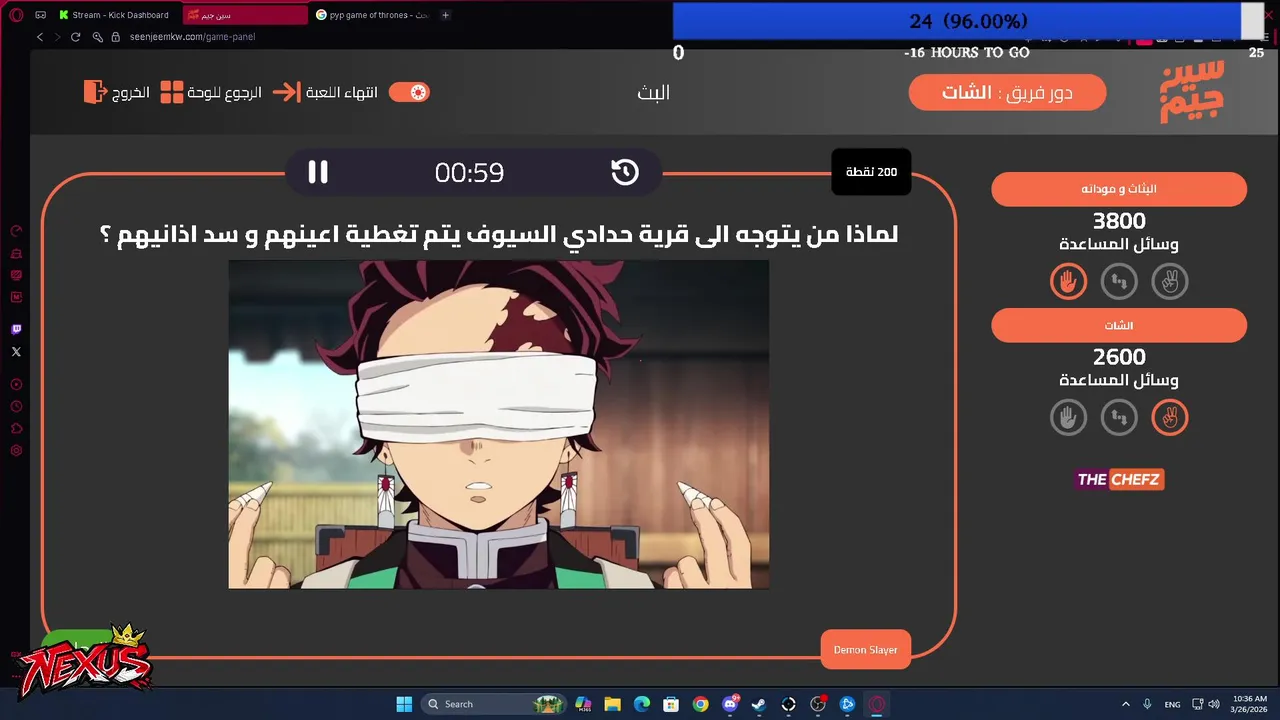Click team البثات score value 3800
Viewport: 1280px width, 720px height.
pyautogui.click(x=1119, y=221)
